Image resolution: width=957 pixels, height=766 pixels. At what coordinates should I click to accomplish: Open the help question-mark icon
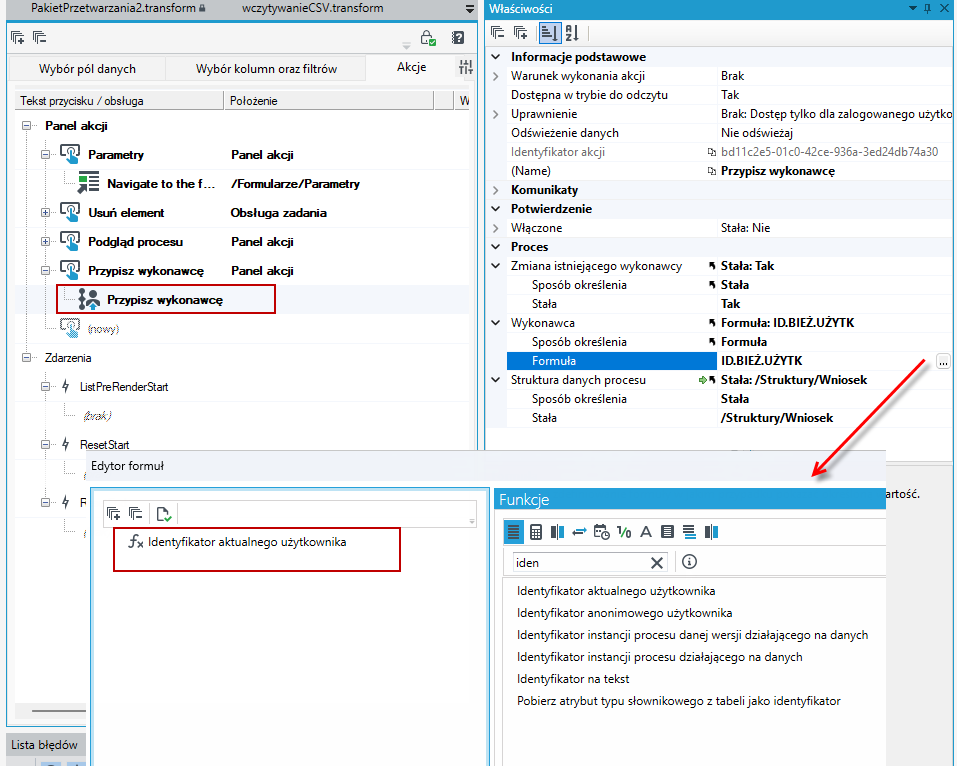coord(458,38)
